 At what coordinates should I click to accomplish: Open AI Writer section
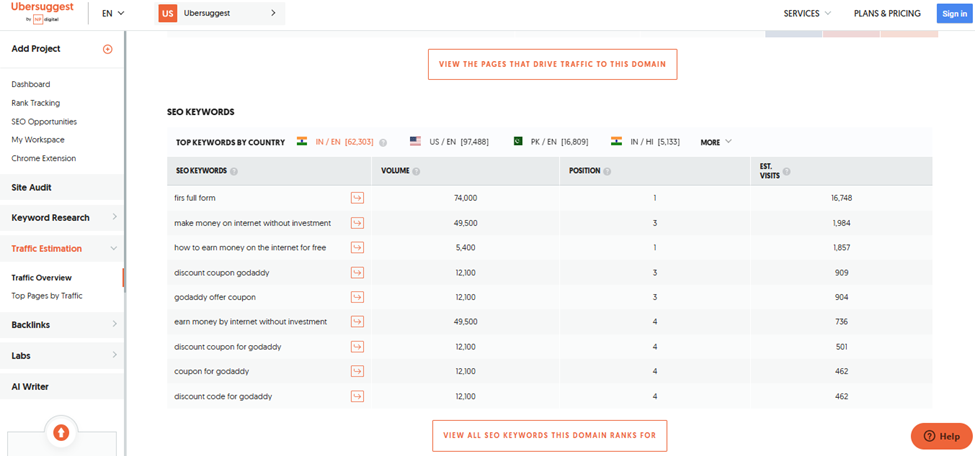pyautogui.click(x=62, y=386)
